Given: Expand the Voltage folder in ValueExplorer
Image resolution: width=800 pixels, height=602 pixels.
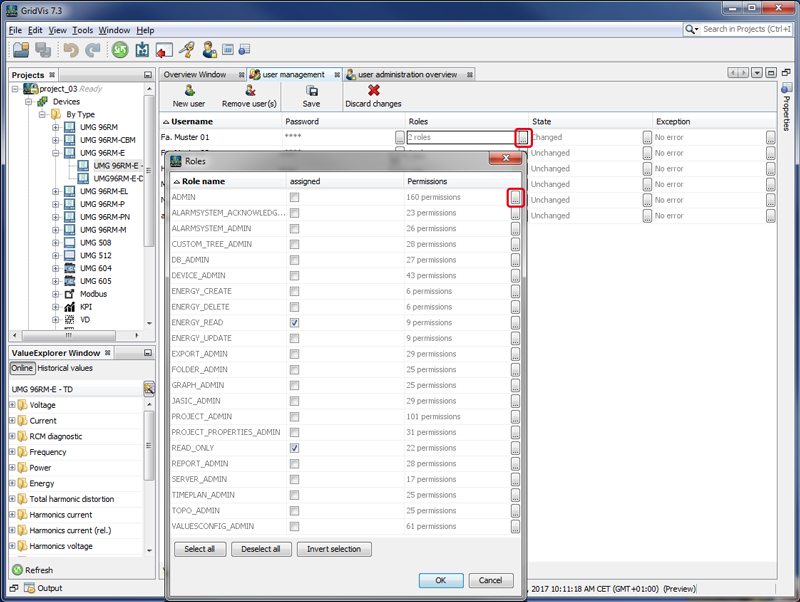Looking at the screenshot, I should point(12,405).
